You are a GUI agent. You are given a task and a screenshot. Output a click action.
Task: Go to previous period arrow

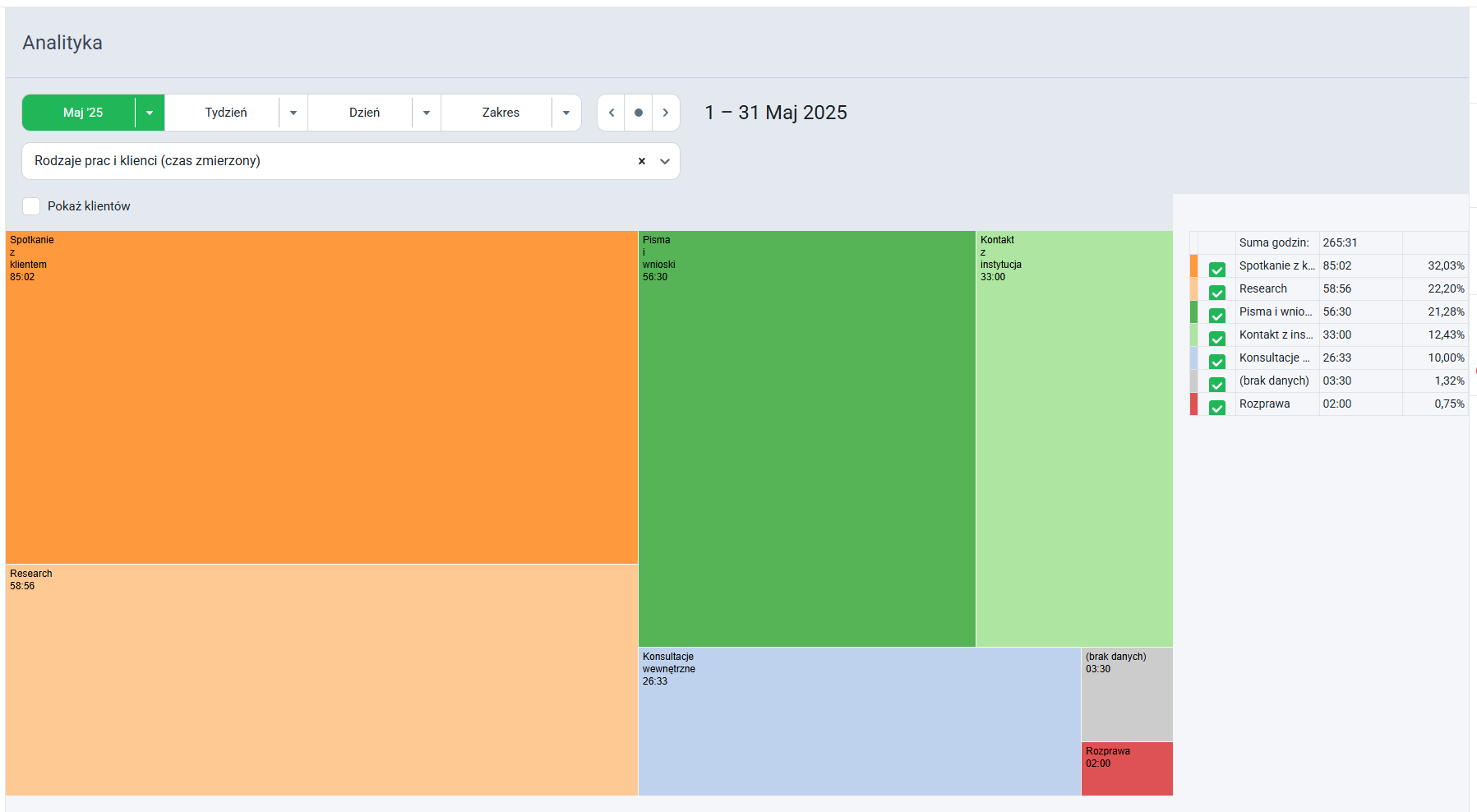611,113
